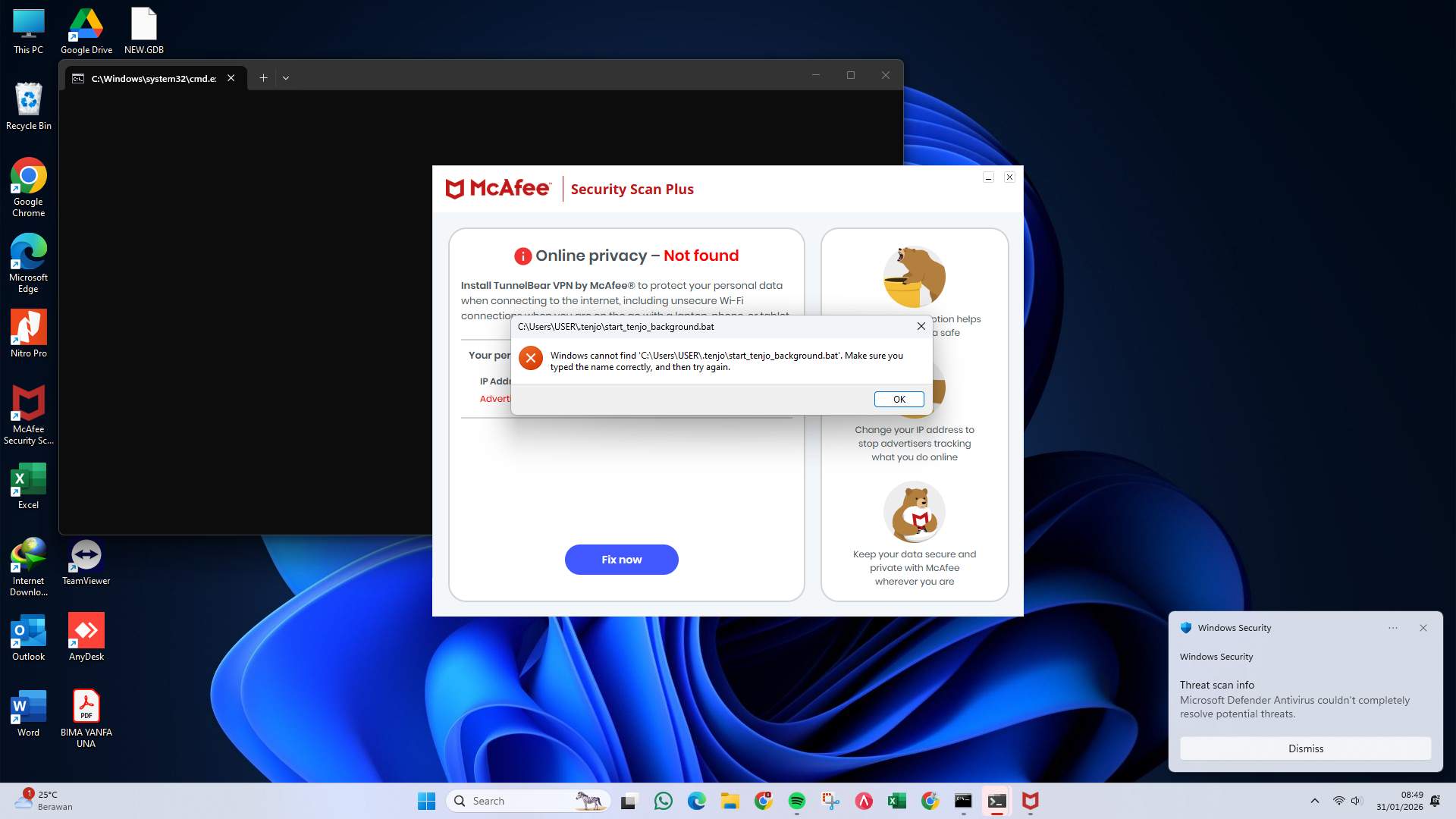The height and width of the screenshot is (819, 1456).
Task: Launch AnyDesk from the desktop
Action: pyautogui.click(x=86, y=630)
